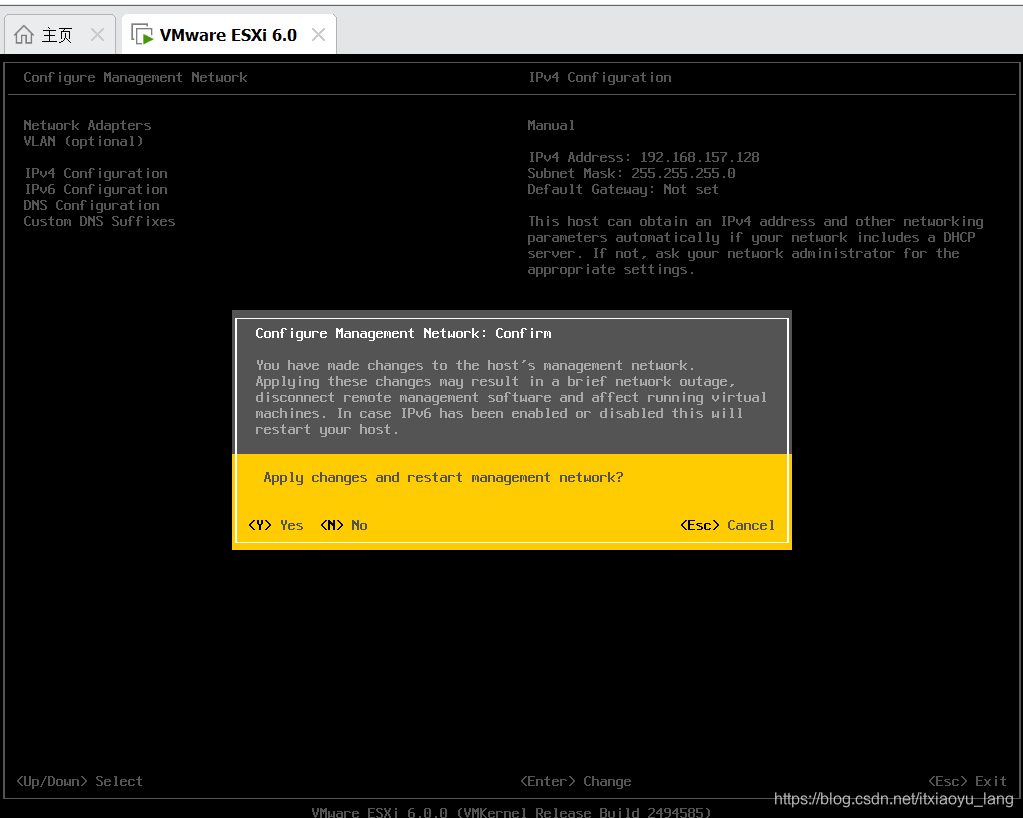The width and height of the screenshot is (1023, 818).
Task: Open IPv4 Configuration menu entry
Action: [x=96, y=174]
